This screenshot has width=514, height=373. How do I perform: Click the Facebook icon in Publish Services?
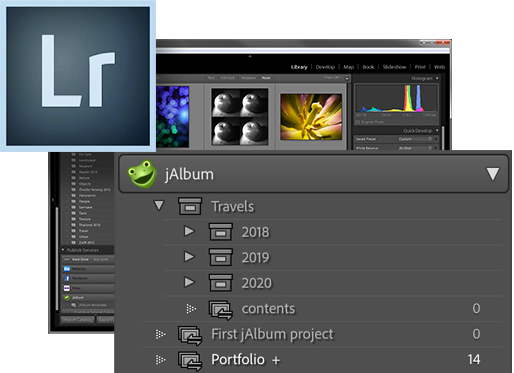(x=67, y=278)
